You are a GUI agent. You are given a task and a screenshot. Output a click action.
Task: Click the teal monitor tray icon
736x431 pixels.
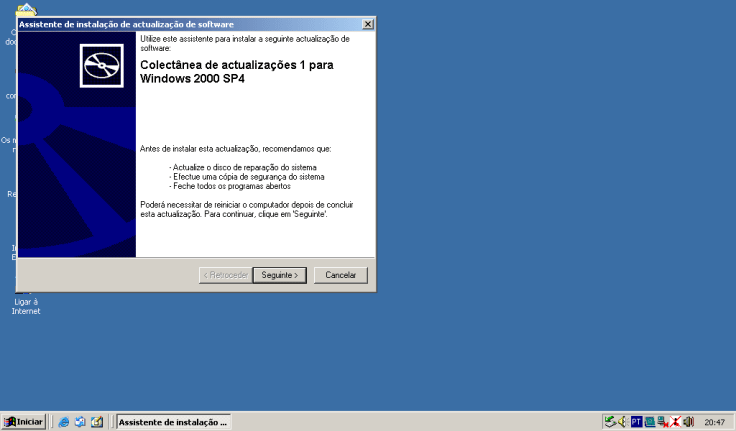point(649,422)
